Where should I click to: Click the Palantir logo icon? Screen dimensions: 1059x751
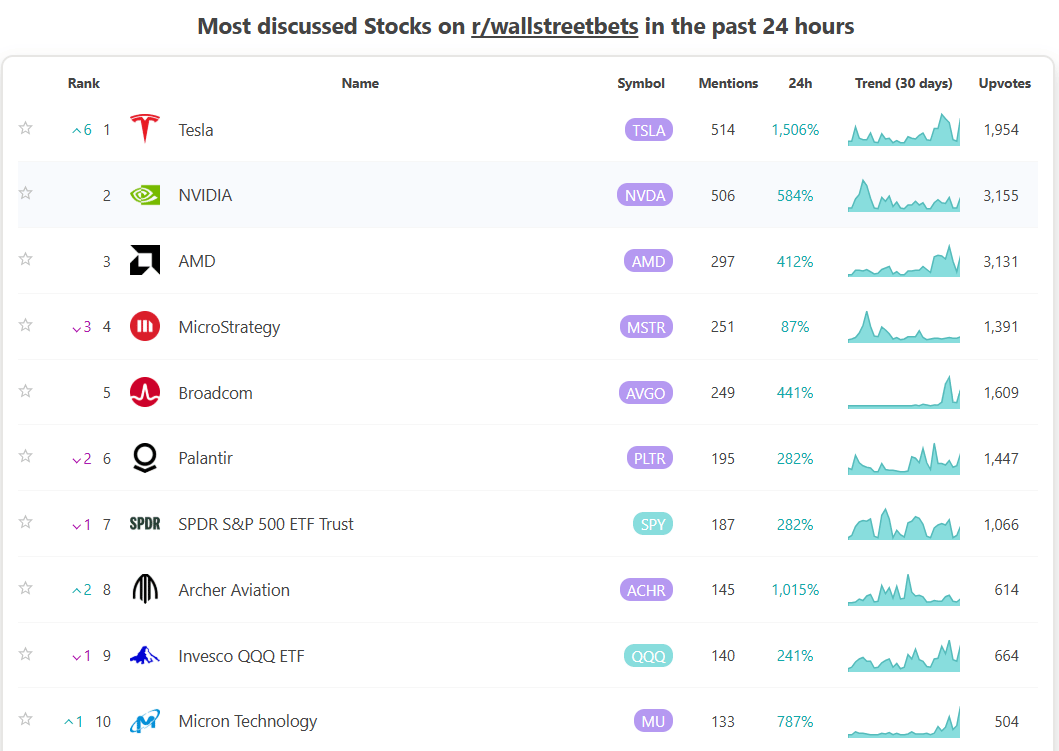point(145,458)
